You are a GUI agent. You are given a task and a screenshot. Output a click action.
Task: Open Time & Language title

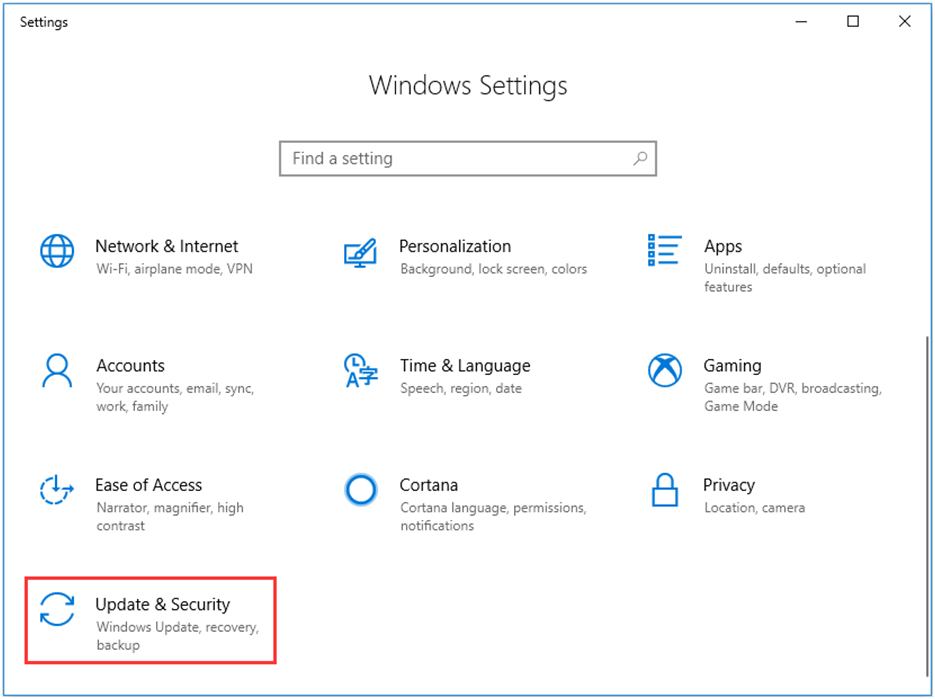coord(465,366)
